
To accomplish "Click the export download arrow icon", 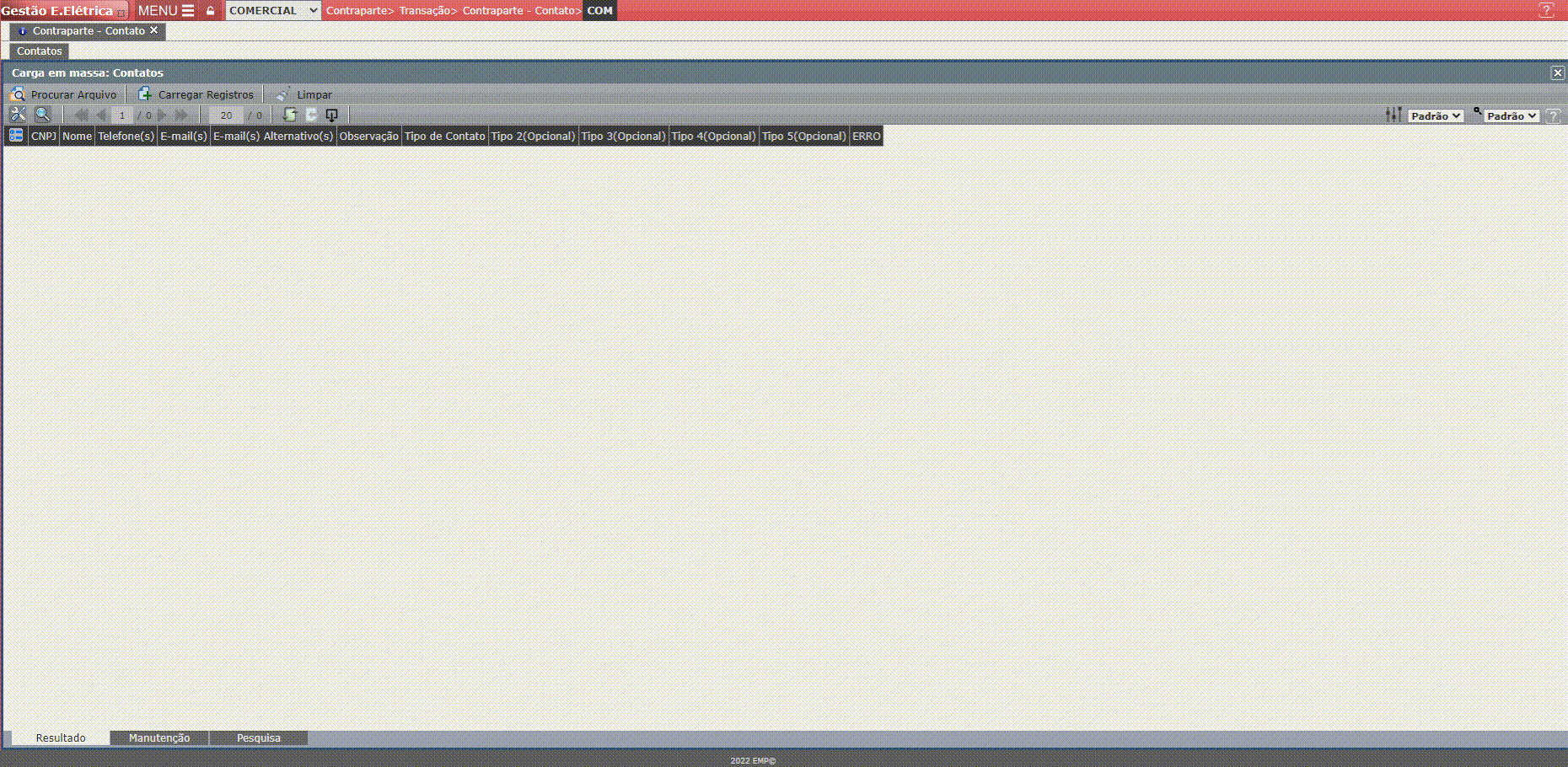I will point(331,115).
